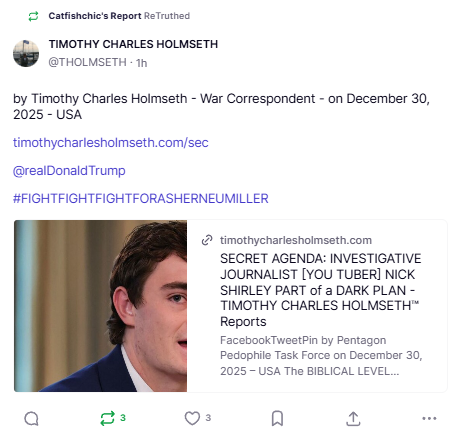The height and width of the screenshot is (435, 460).
Task: Toggle the green ReTruth icon
Action: (x=107, y=418)
